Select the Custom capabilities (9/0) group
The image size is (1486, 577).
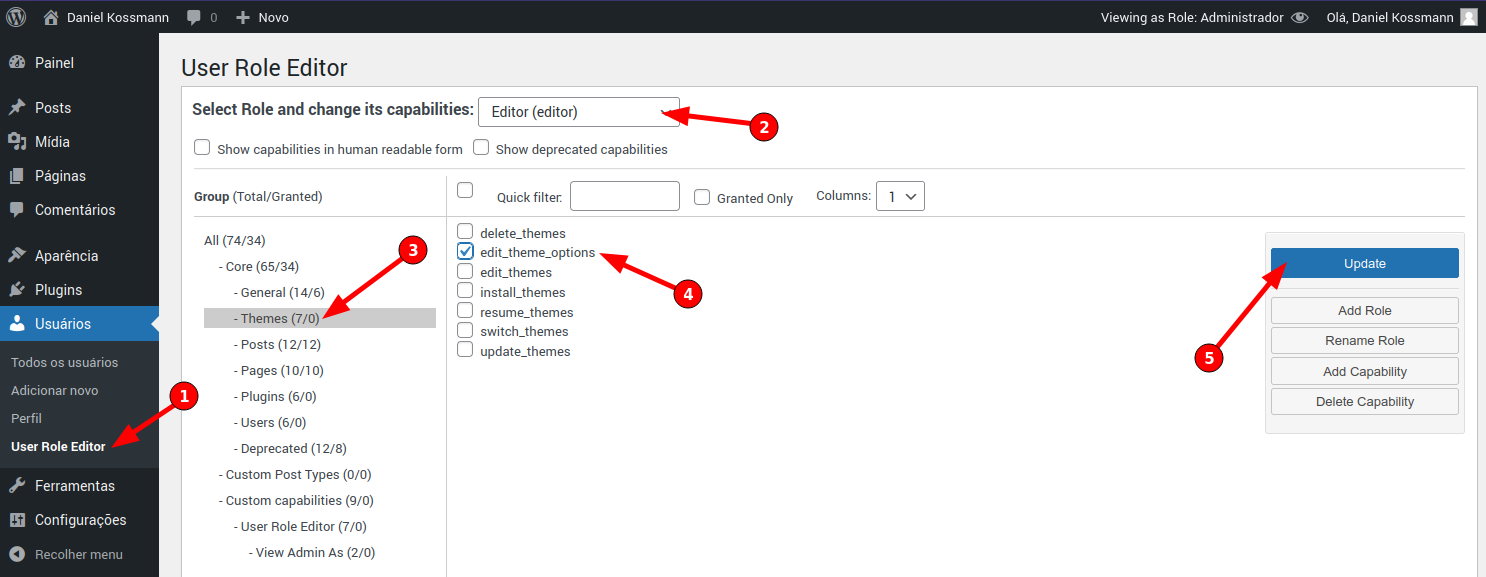[x=296, y=500]
